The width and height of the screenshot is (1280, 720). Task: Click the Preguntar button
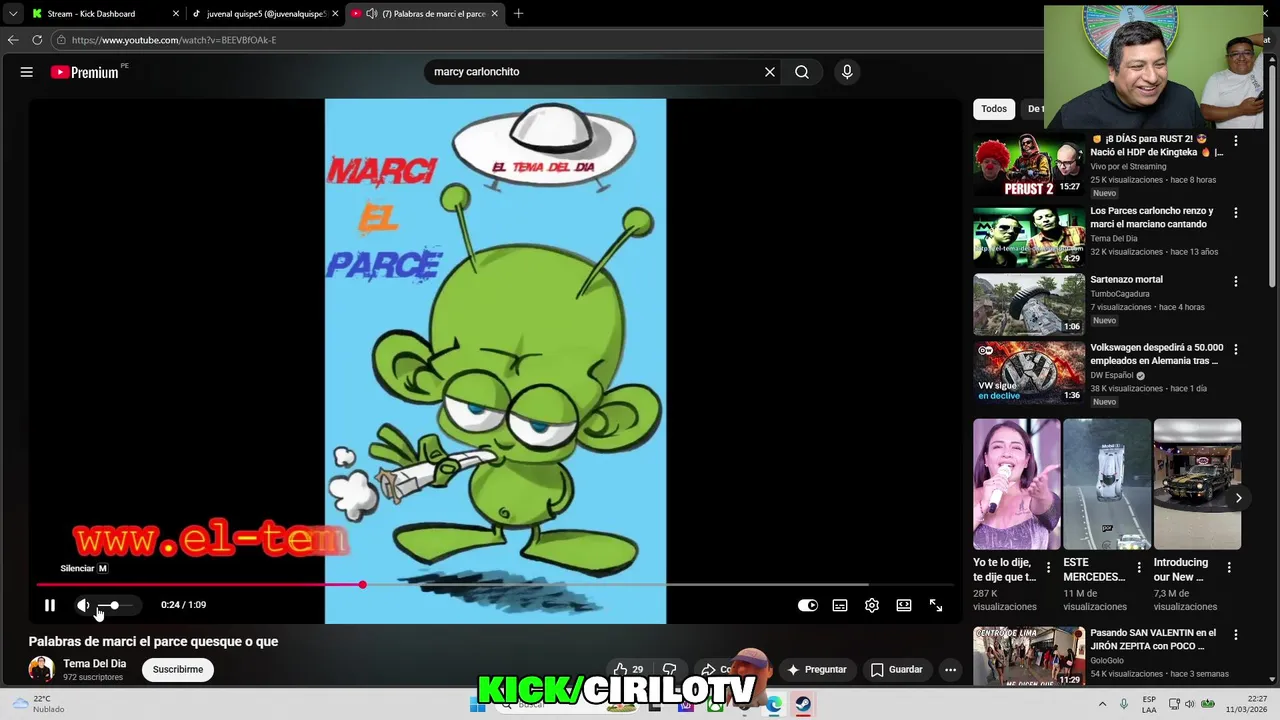tap(817, 670)
